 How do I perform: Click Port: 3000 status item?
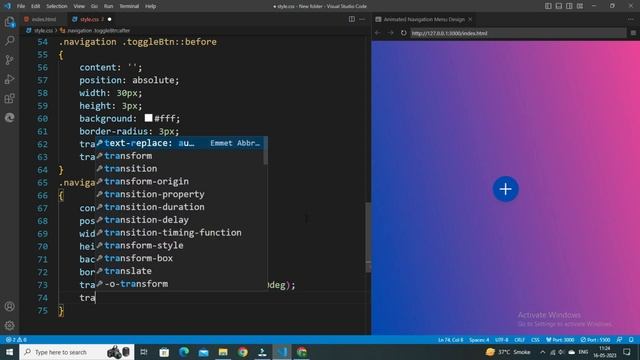[x=560, y=340]
